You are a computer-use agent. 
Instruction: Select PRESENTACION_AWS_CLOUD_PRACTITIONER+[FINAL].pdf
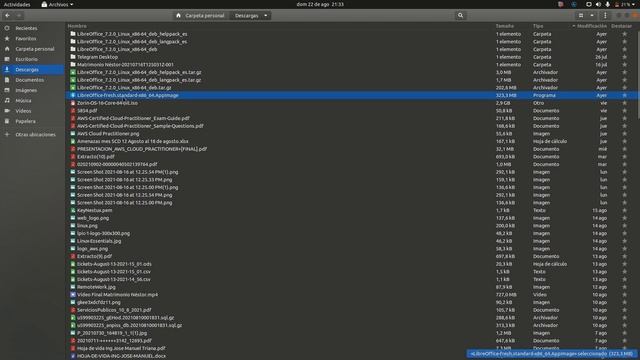[142, 149]
